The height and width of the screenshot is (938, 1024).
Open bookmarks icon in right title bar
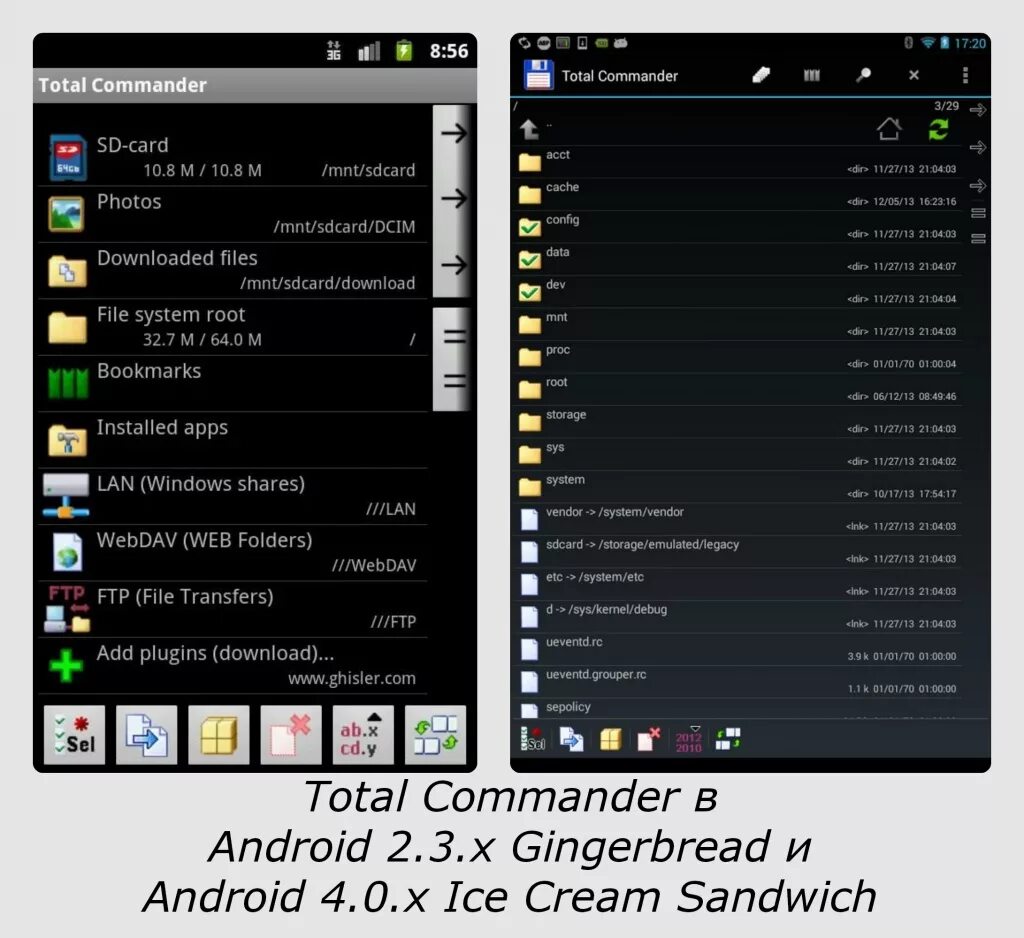point(812,75)
